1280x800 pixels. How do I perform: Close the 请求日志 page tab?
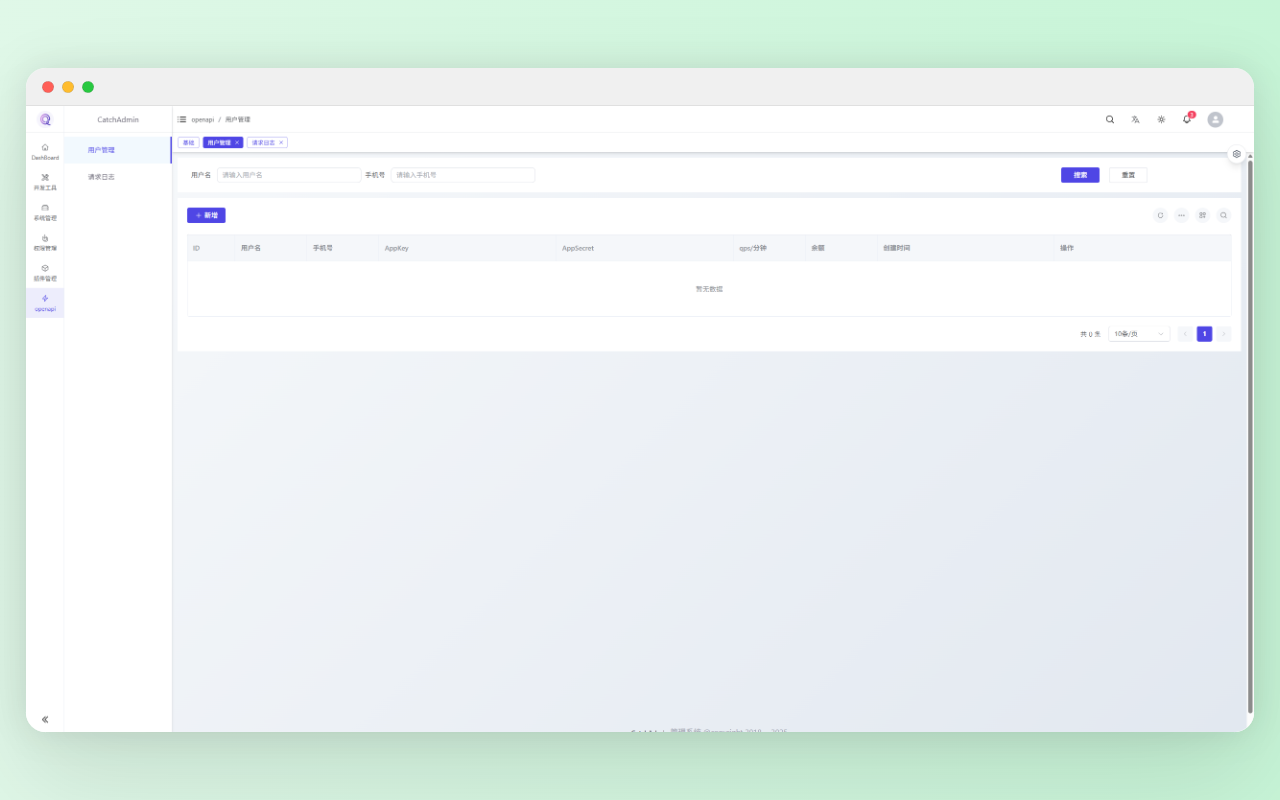click(281, 143)
